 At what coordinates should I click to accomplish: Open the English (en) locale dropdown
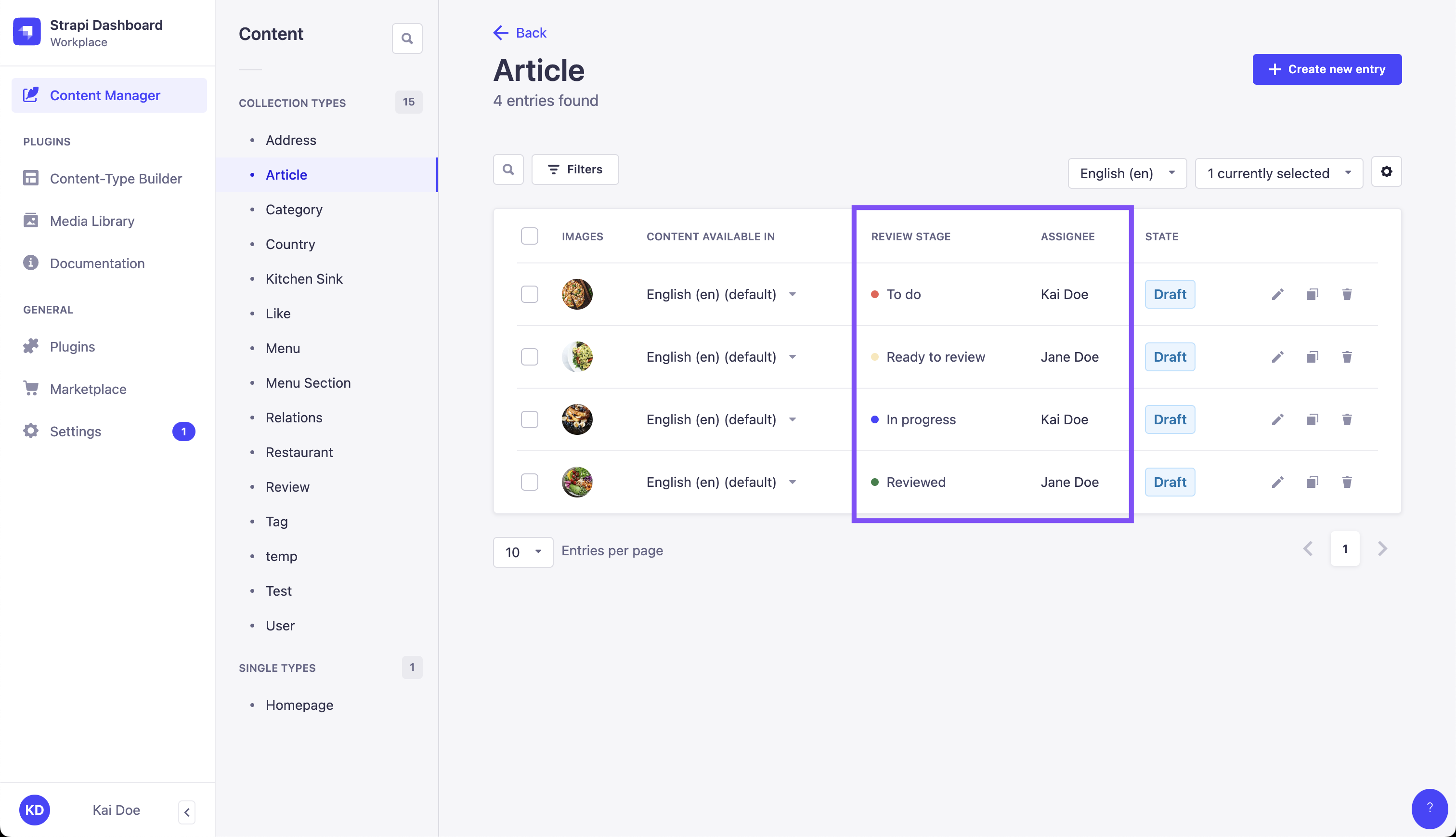[1126, 173]
